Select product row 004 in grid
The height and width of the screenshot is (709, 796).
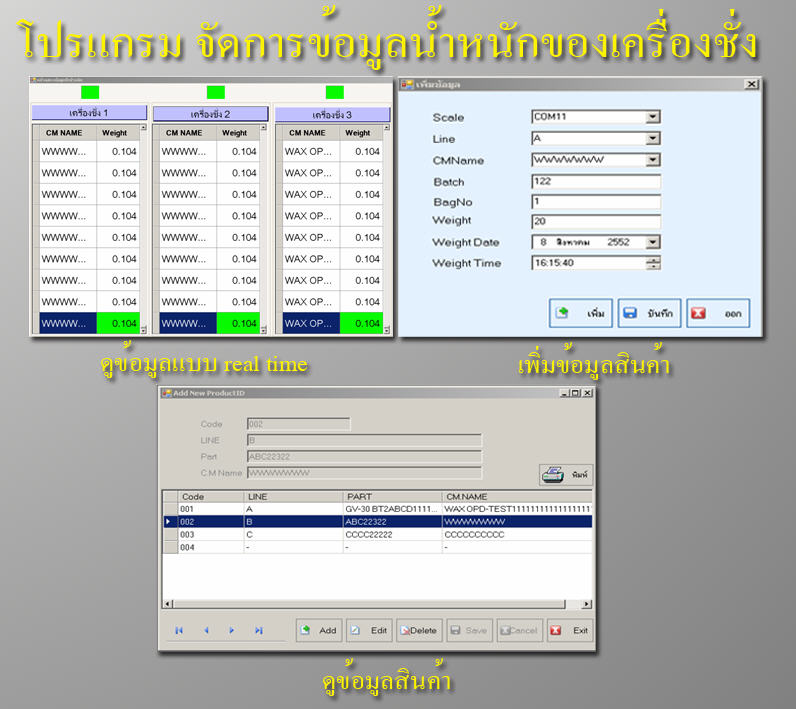(x=378, y=547)
